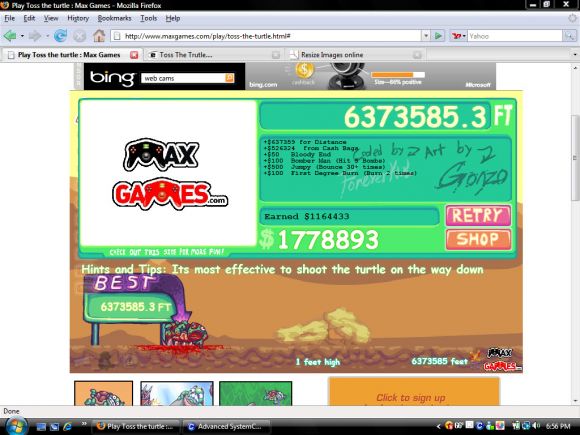The image size is (580, 435).
Task: Open the green game thumbnail
Action: click(255, 394)
